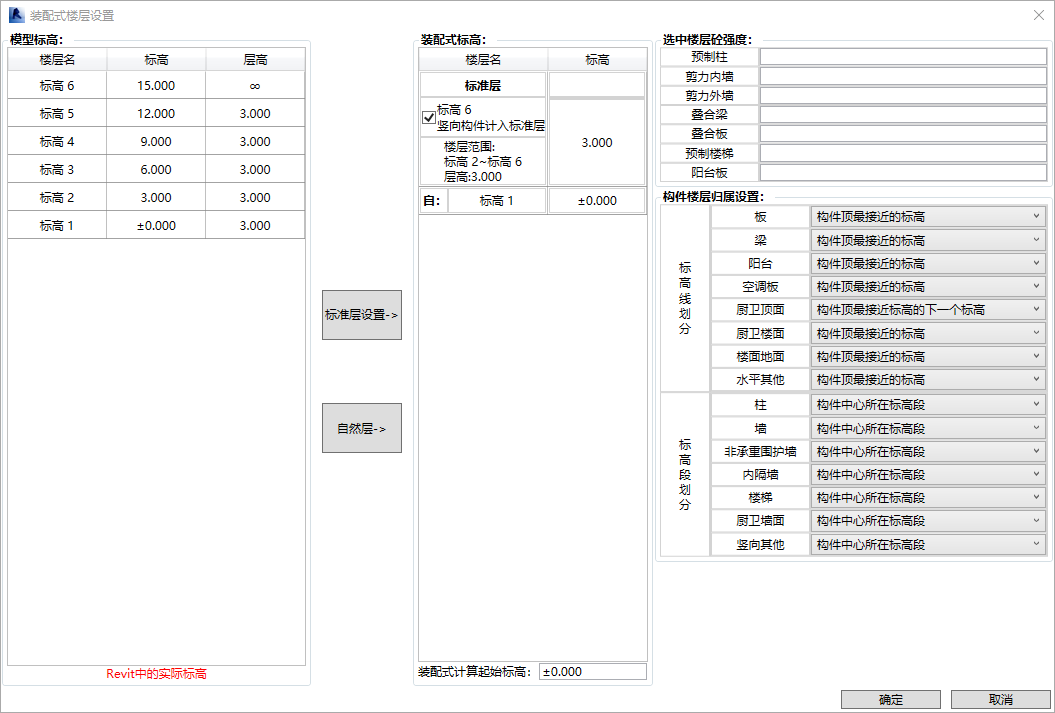Expand the 空调板 assignment dropdown

(x=928, y=287)
